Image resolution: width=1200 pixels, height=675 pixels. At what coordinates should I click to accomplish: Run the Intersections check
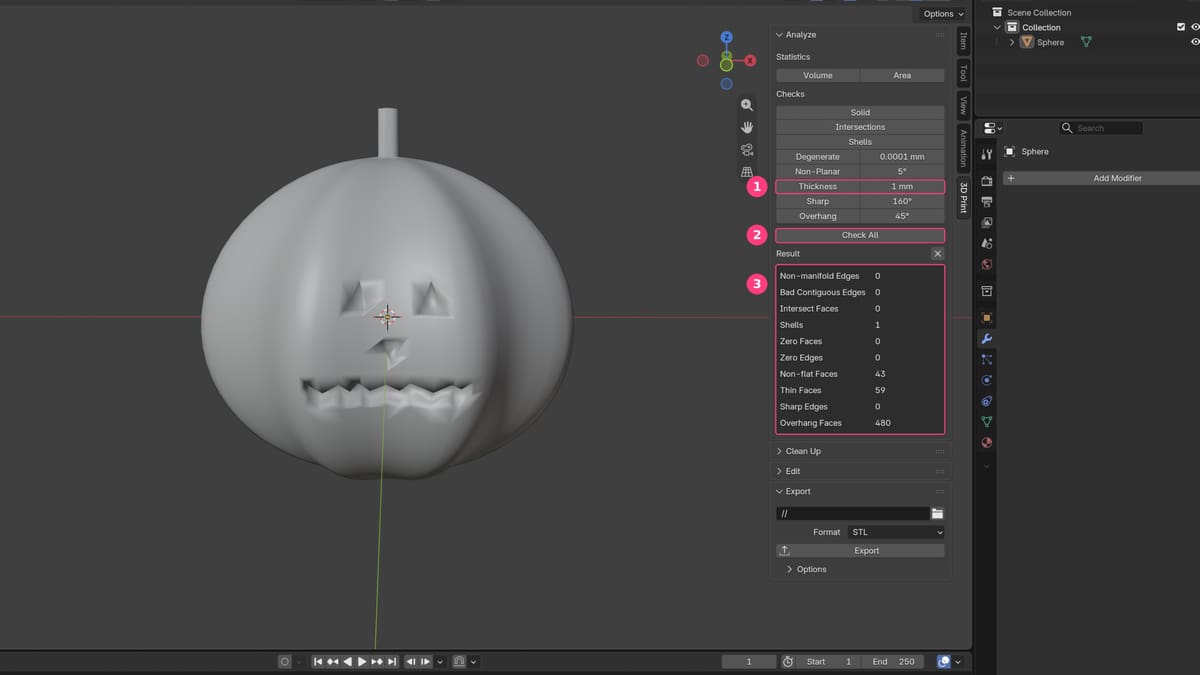click(860, 127)
